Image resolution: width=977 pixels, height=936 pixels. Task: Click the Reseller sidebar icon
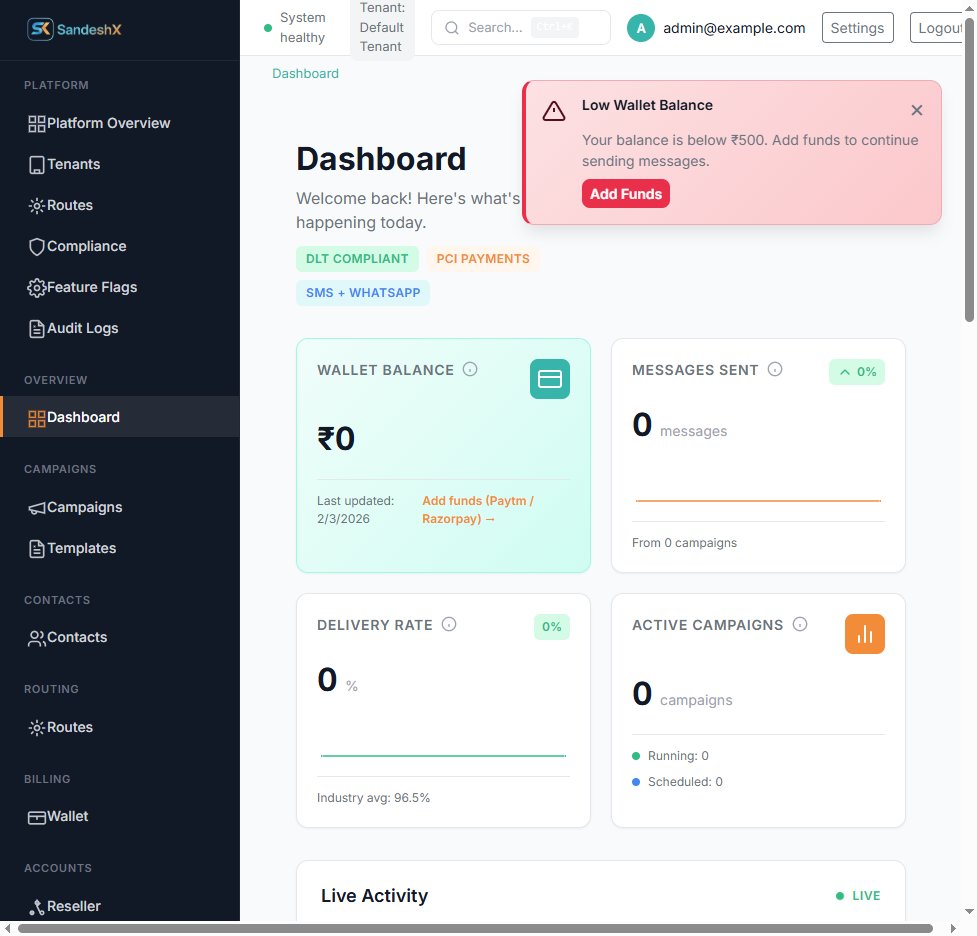click(x=37, y=907)
